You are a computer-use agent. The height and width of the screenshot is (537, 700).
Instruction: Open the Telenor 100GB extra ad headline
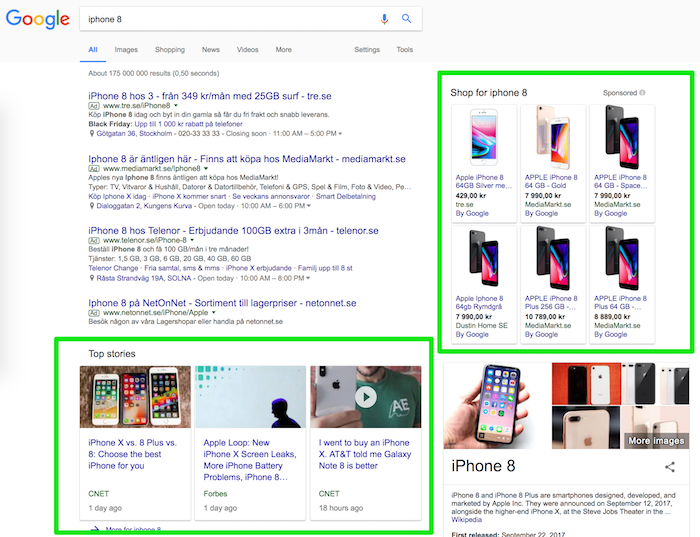[x=233, y=231]
